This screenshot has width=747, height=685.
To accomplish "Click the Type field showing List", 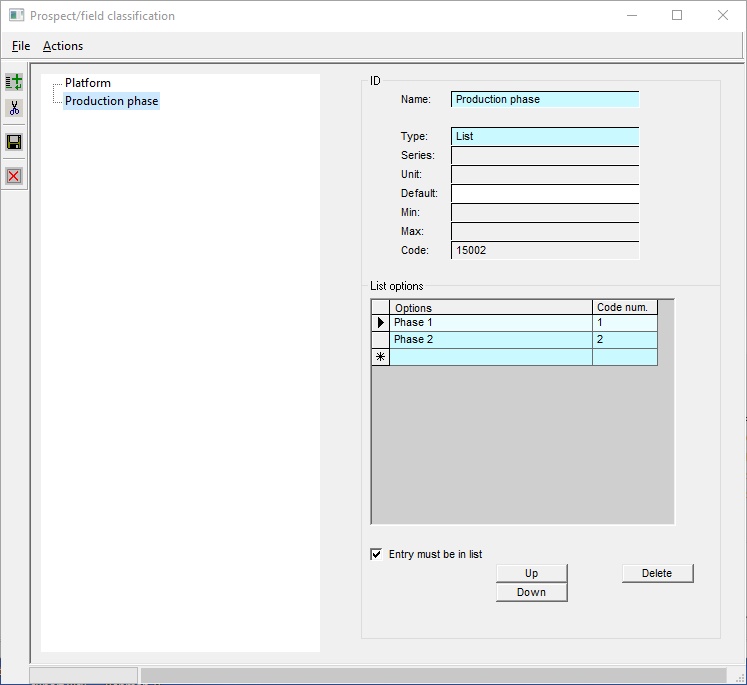I will pos(544,137).
